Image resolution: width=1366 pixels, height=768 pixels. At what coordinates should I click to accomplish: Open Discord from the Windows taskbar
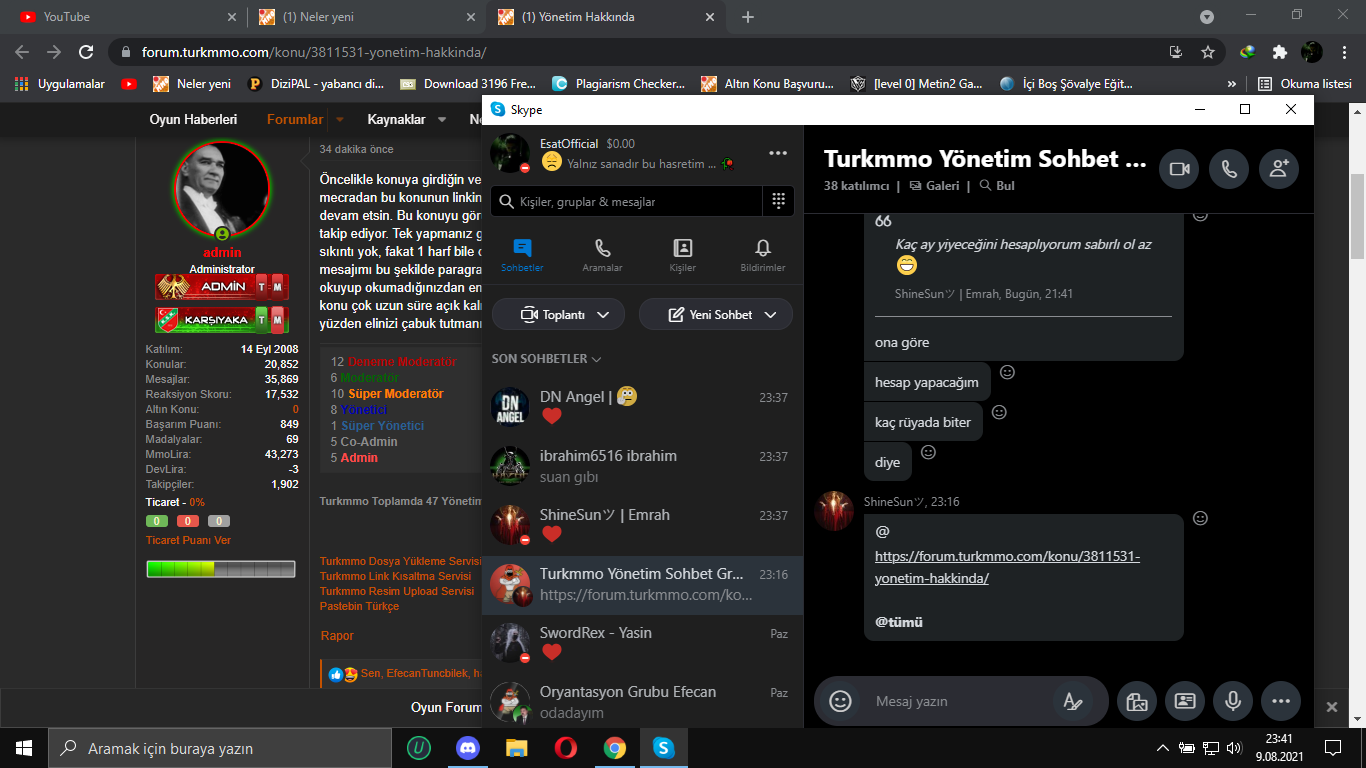468,747
